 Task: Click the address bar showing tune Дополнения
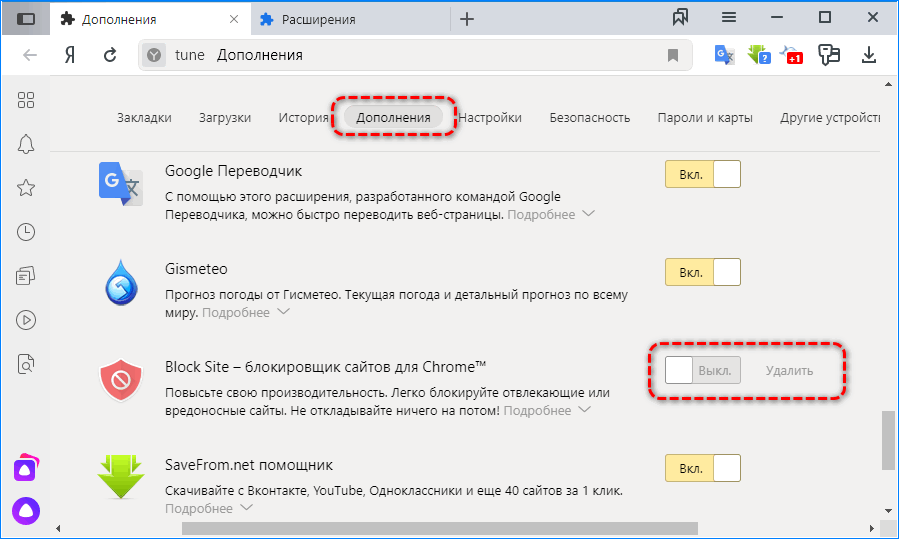pos(415,55)
